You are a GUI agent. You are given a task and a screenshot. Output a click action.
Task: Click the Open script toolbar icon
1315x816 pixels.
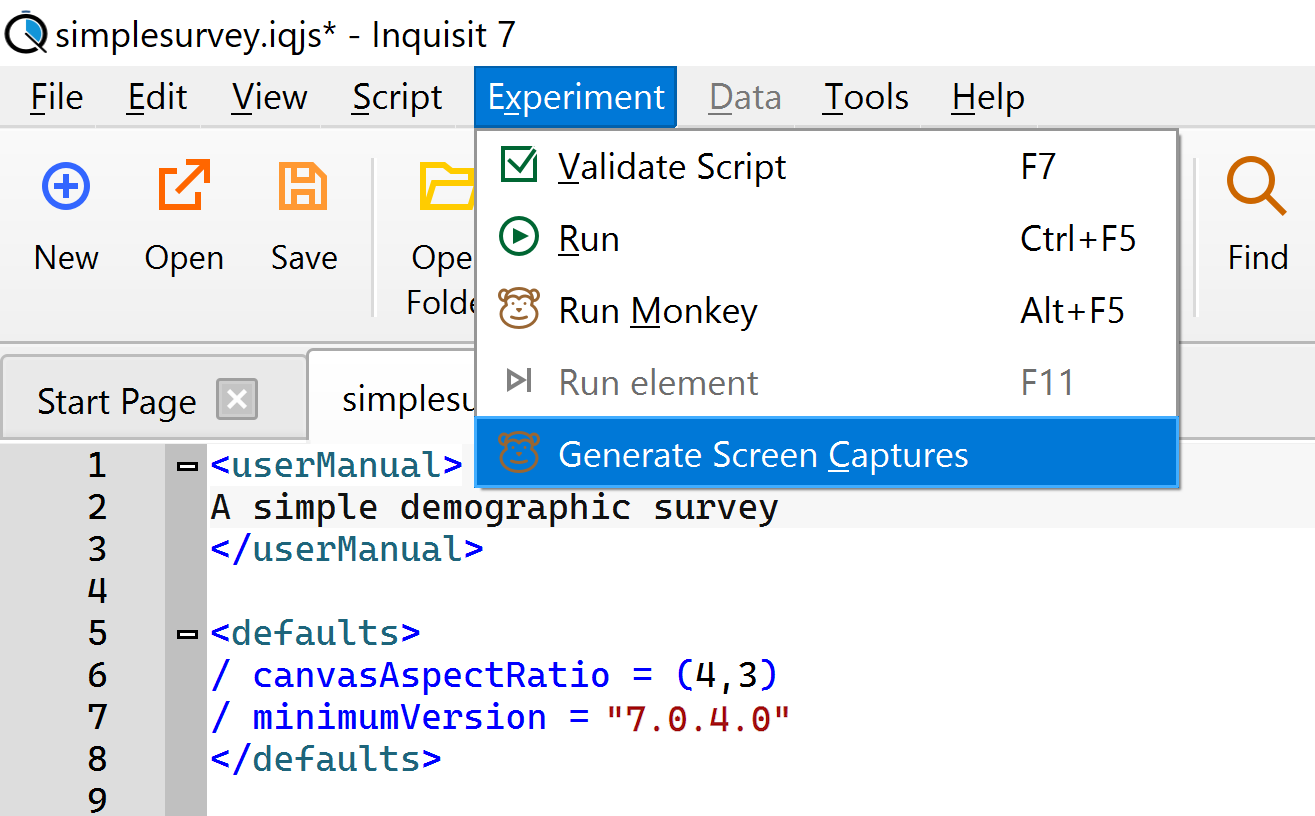point(184,187)
